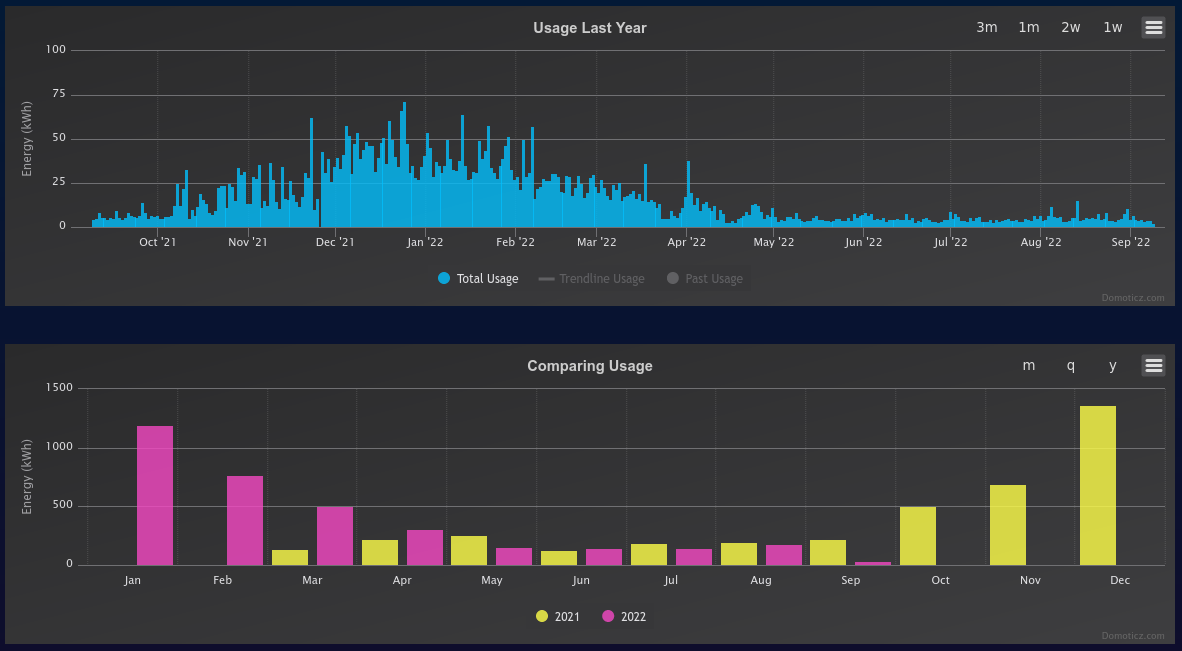
Task: Click the "Feb" month label in Comparing Usage
Action: click(x=222, y=580)
